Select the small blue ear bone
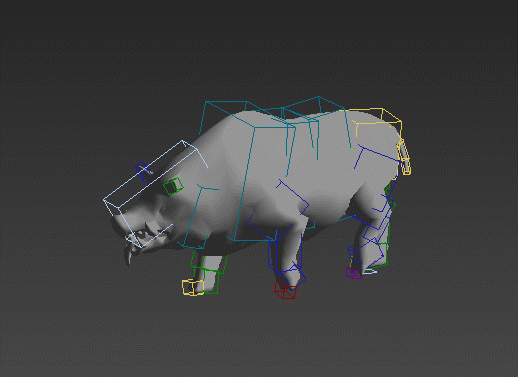518x377 pixels. pos(143,171)
